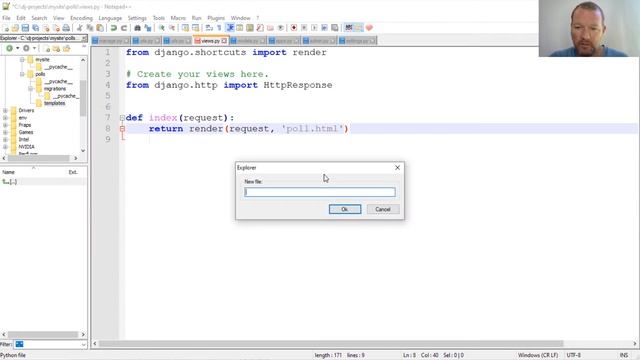The image size is (640, 360).
Task: Open the Encoding menu
Action: pyautogui.click(x=81, y=18)
